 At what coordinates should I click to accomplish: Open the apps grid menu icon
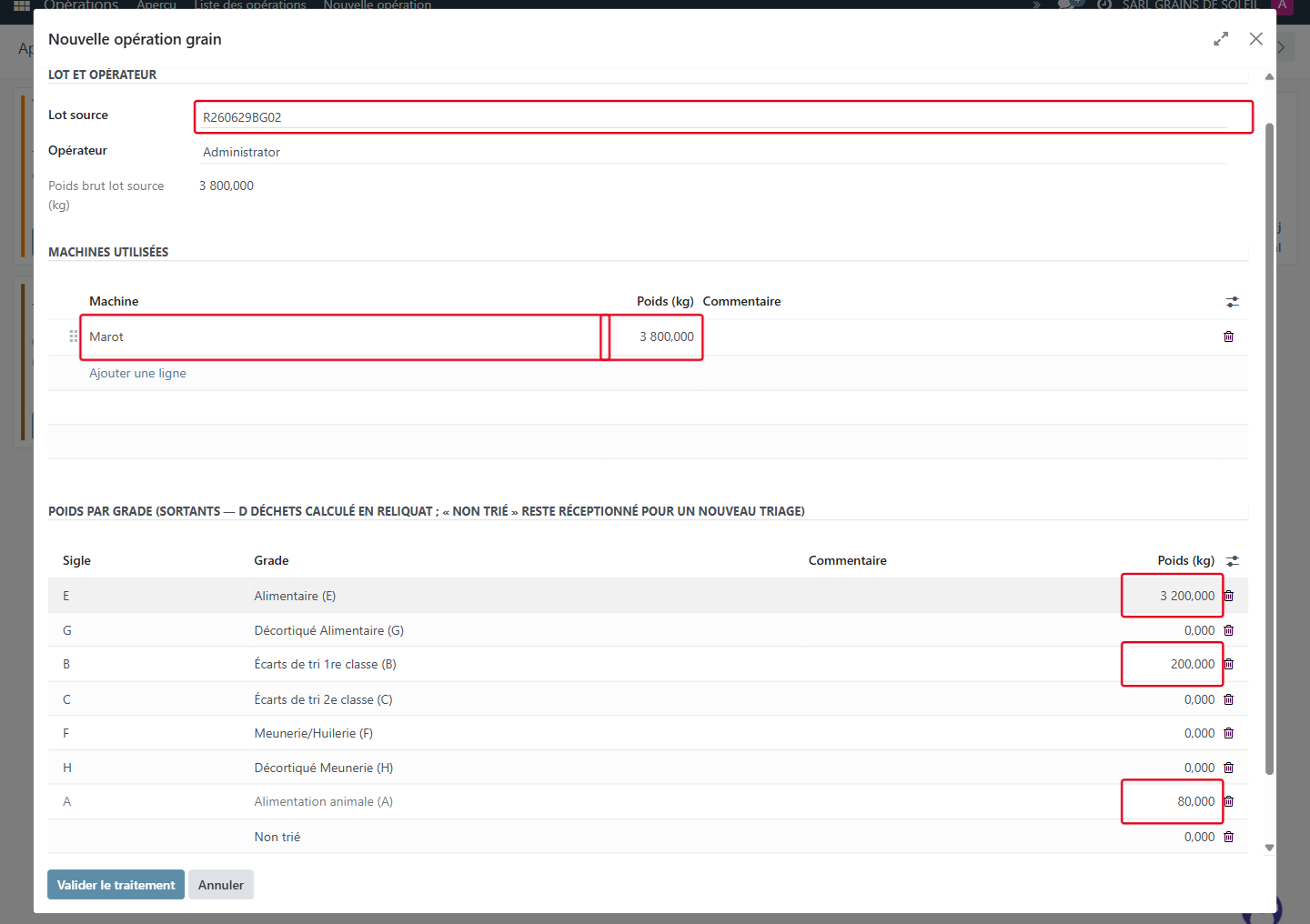tap(22, 5)
